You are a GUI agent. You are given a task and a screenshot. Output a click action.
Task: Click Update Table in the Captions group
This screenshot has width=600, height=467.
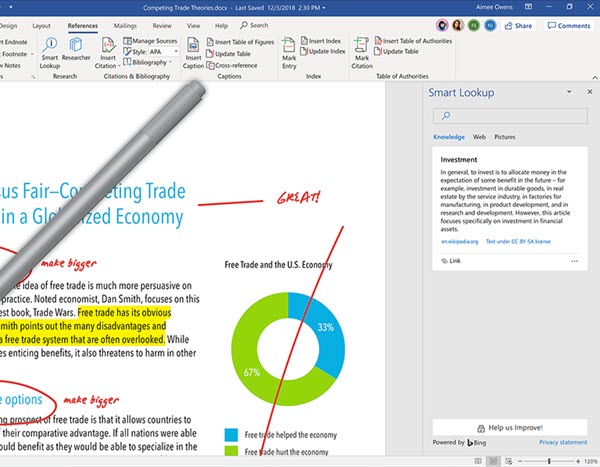coord(228,54)
